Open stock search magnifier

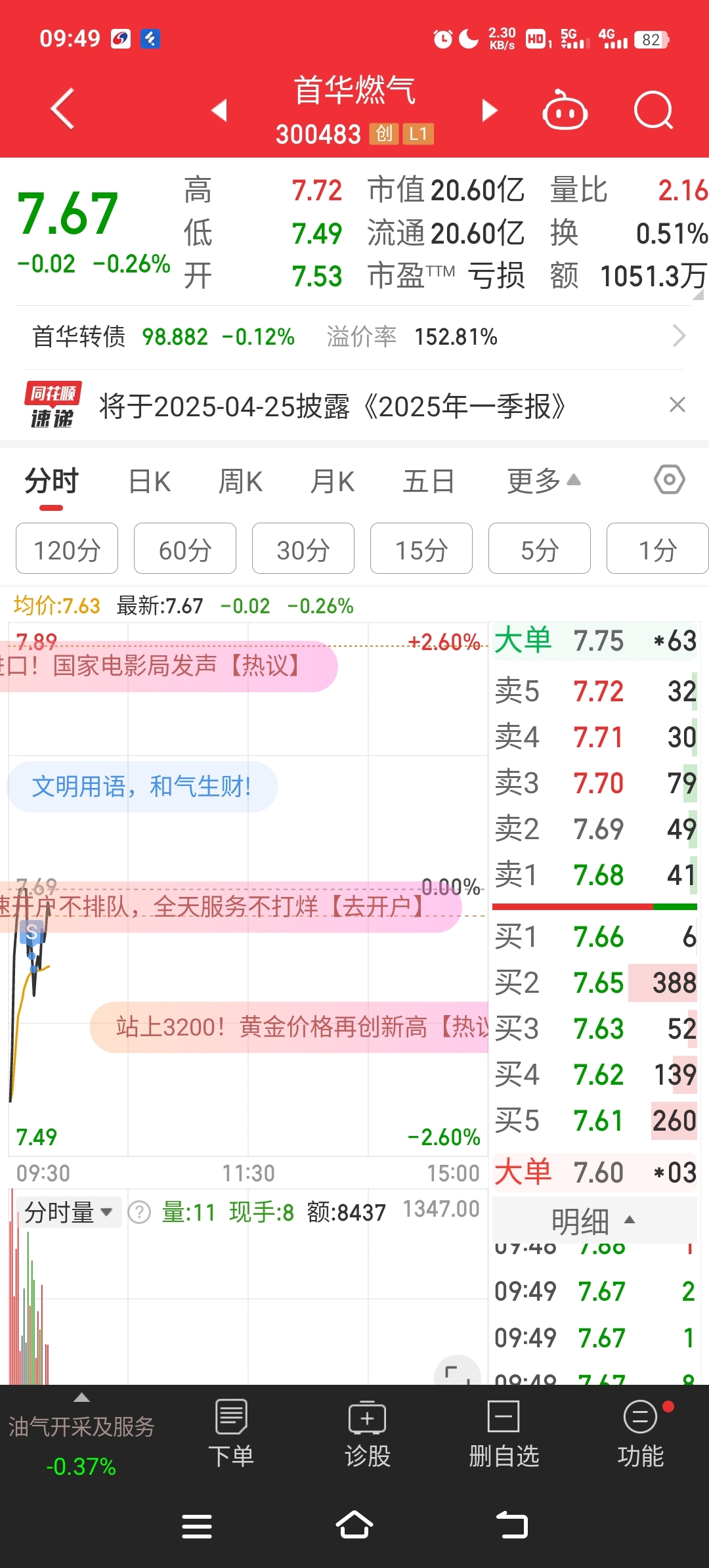click(x=654, y=110)
